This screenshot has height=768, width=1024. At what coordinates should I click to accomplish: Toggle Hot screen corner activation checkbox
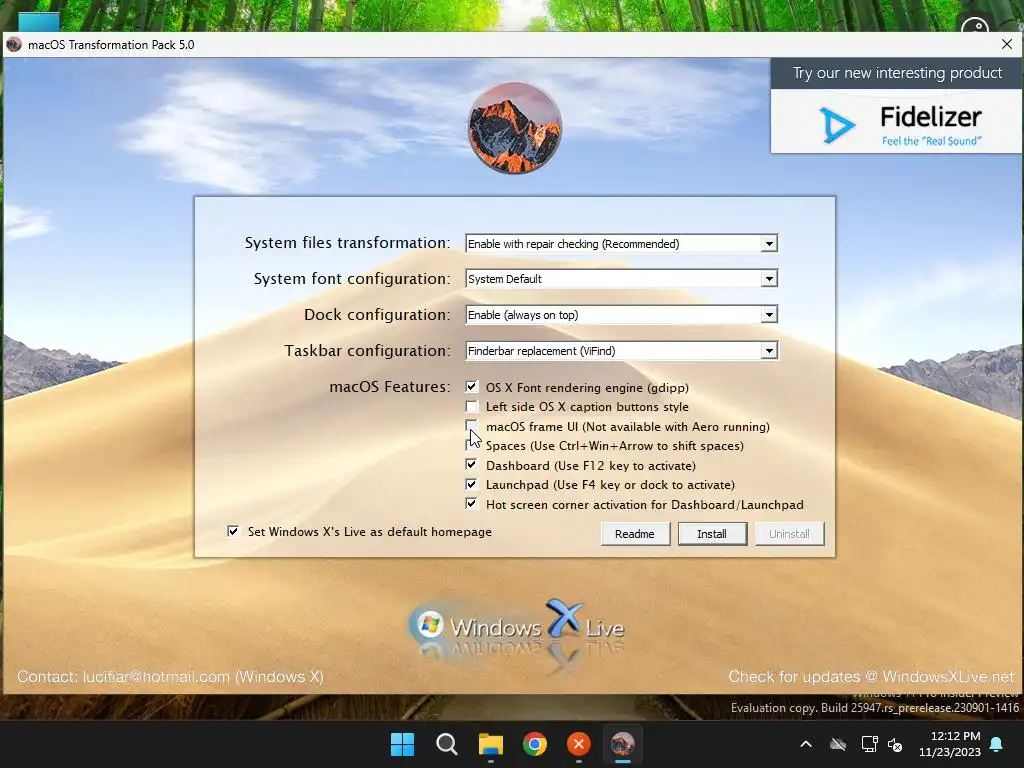point(472,504)
